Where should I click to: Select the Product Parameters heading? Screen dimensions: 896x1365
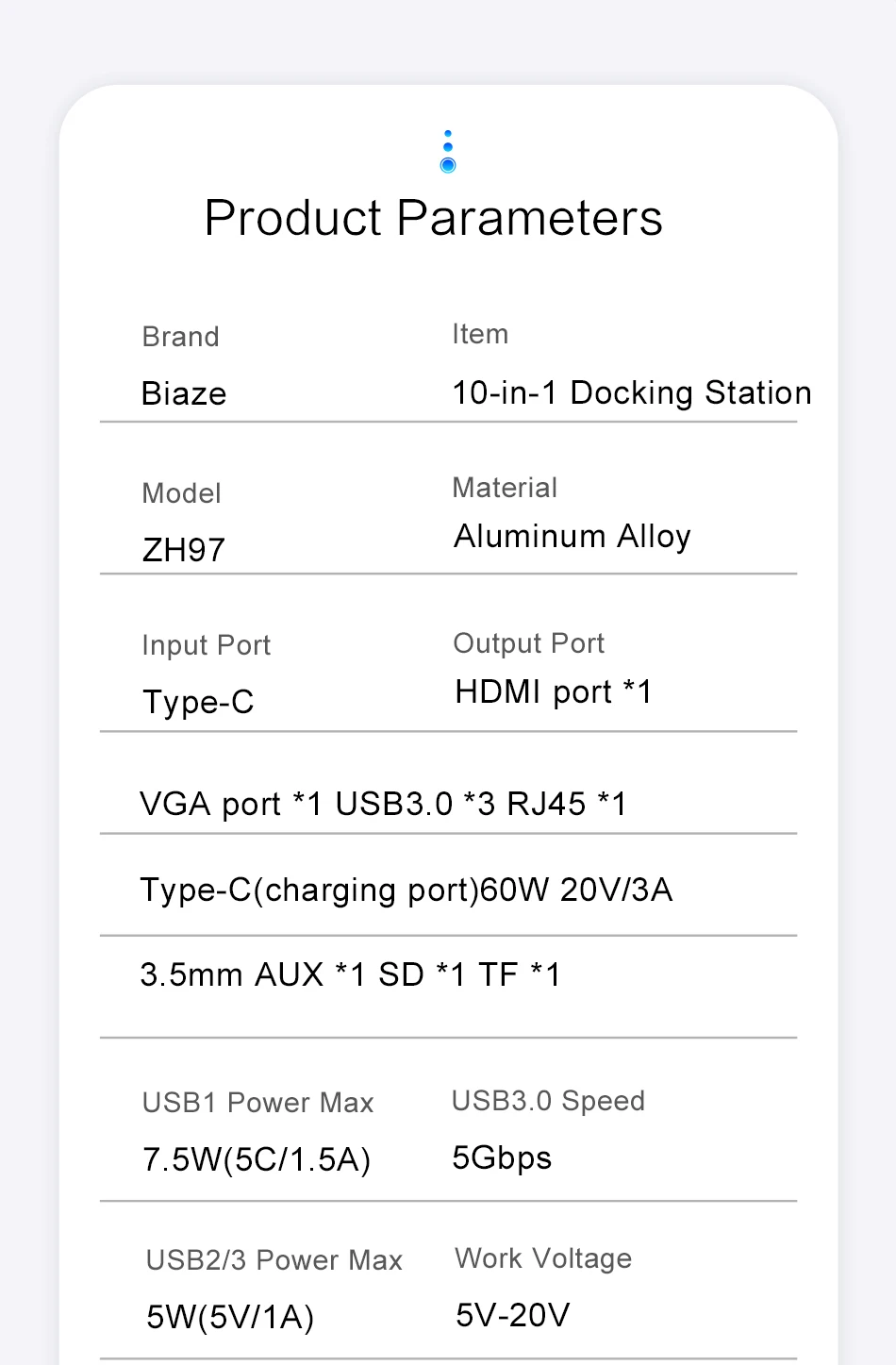[434, 219]
